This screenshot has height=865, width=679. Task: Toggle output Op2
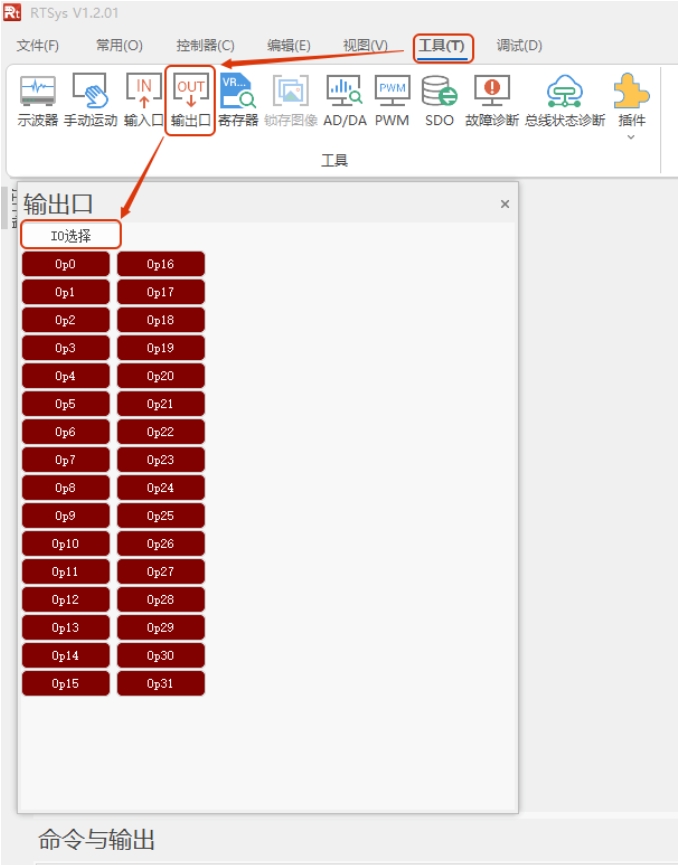coord(66,320)
